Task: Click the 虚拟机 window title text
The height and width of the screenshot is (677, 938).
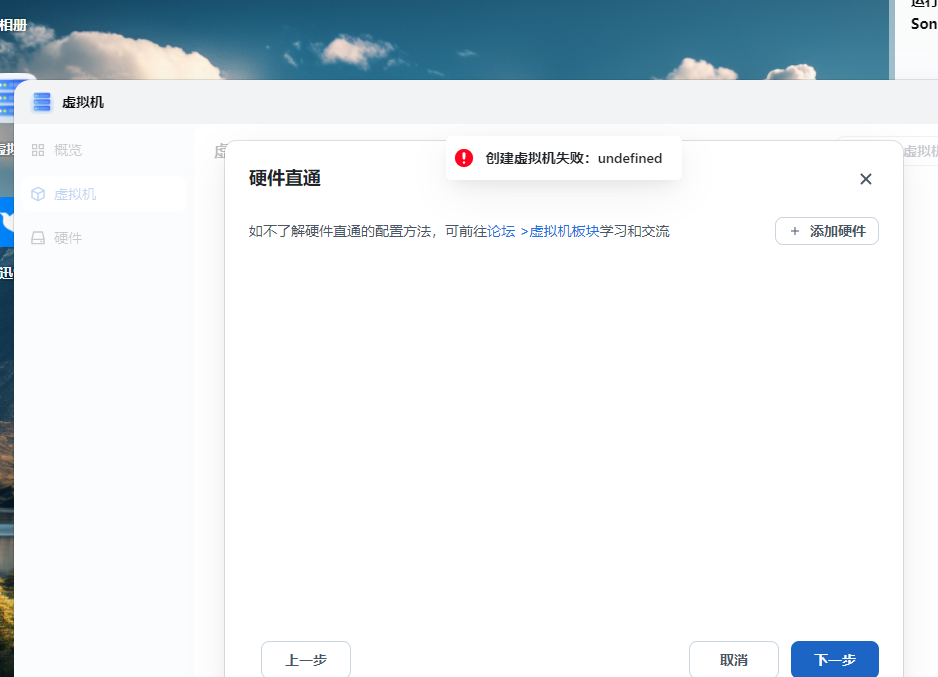Action: (x=83, y=102)
